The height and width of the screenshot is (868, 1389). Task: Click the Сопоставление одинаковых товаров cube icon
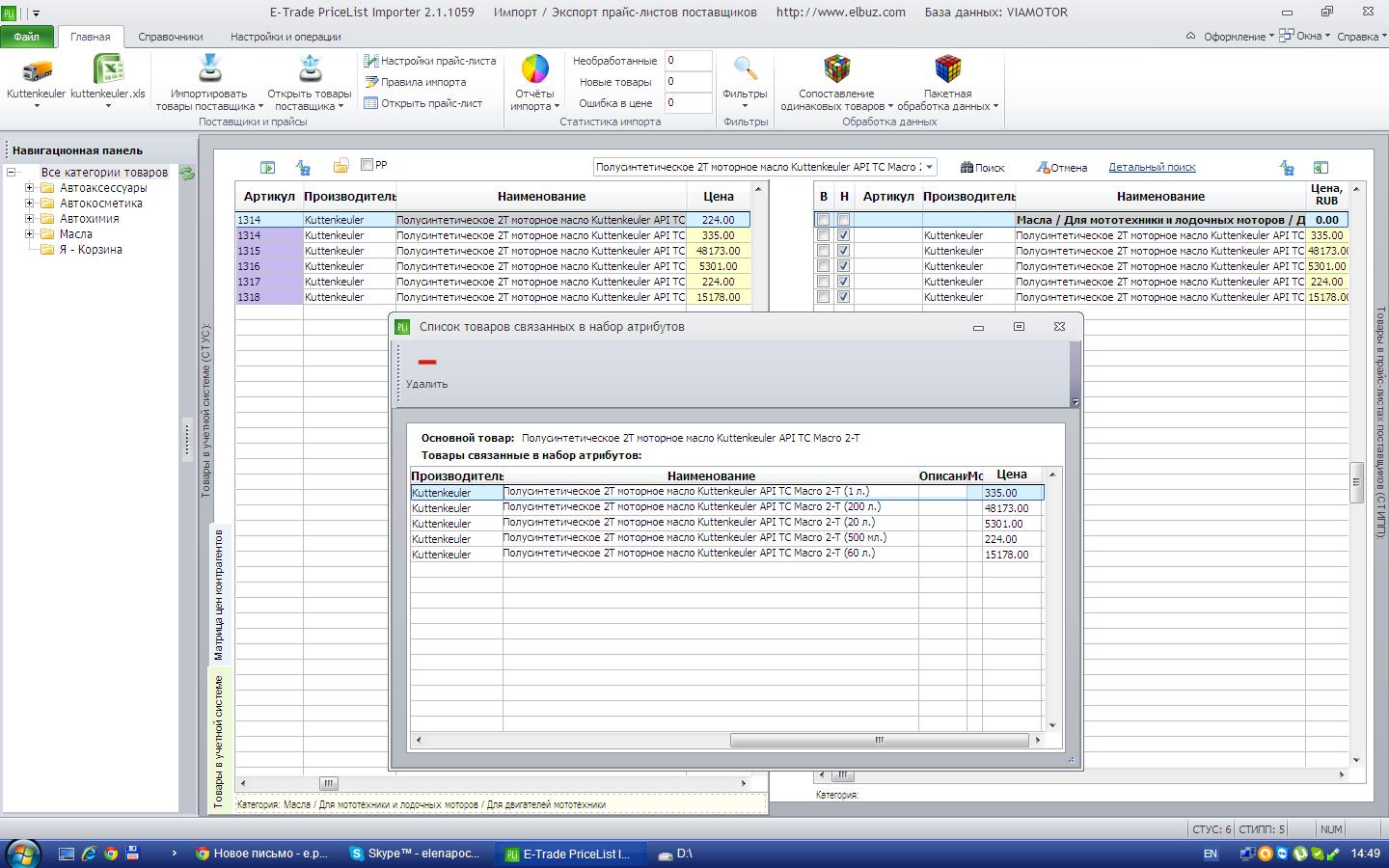pyautogui.click(x=836, y=68)
